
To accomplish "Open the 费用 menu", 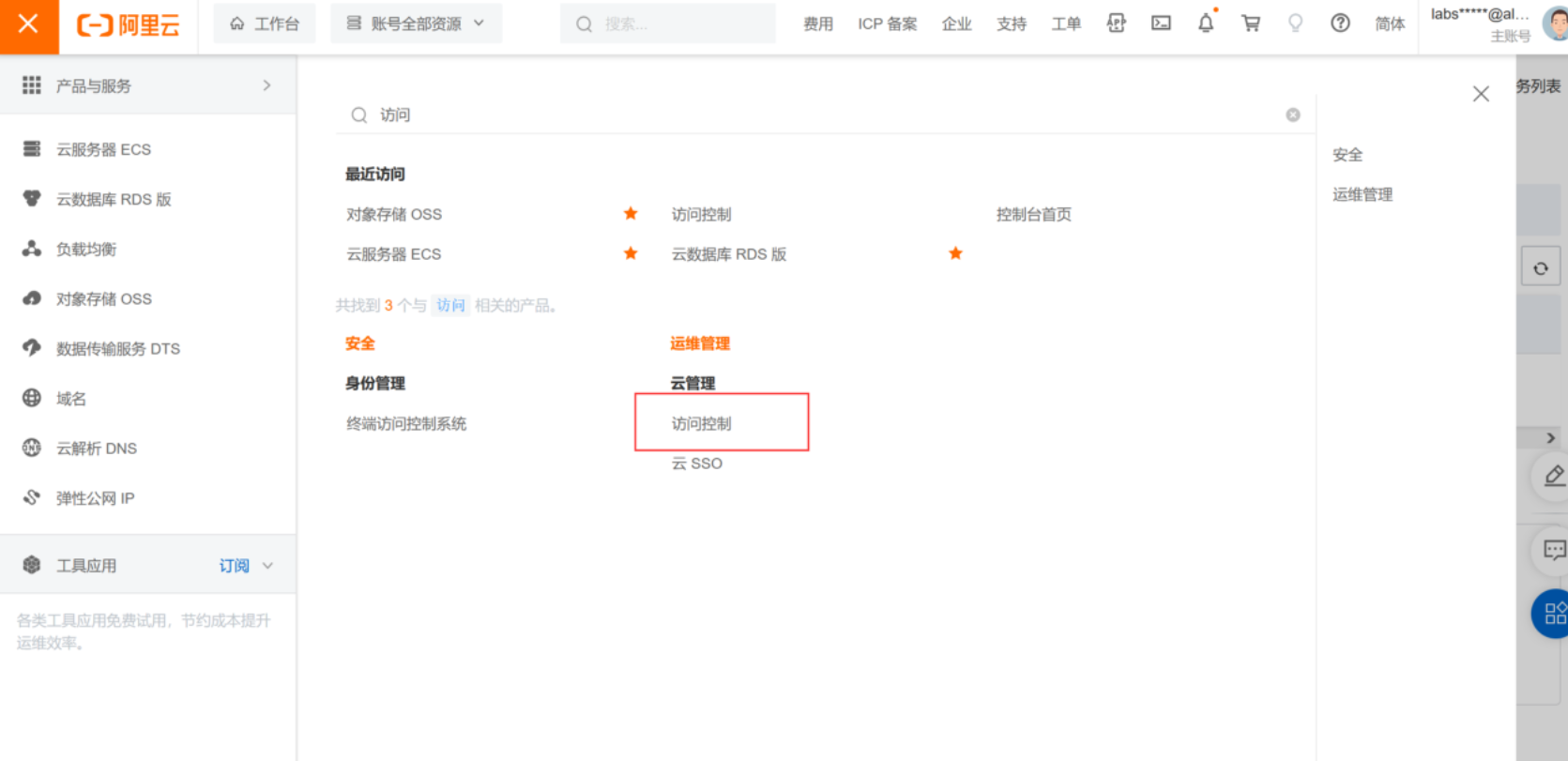I will tap(818, 23).
